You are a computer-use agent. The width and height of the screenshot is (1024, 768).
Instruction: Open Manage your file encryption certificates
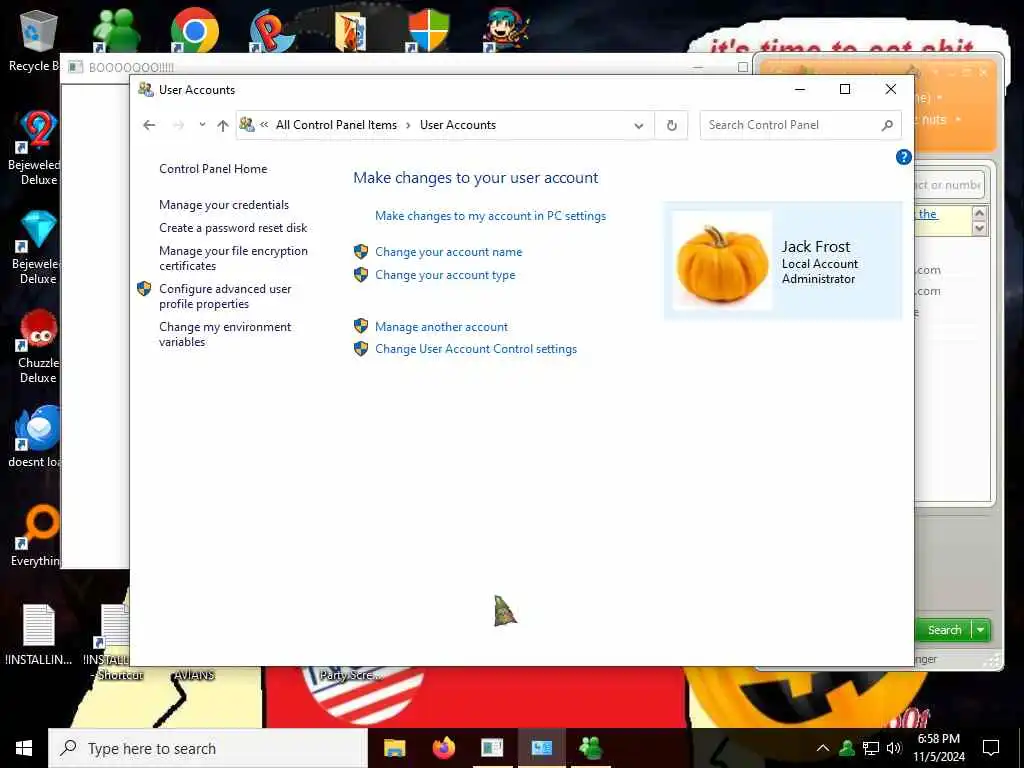point(233,258)
